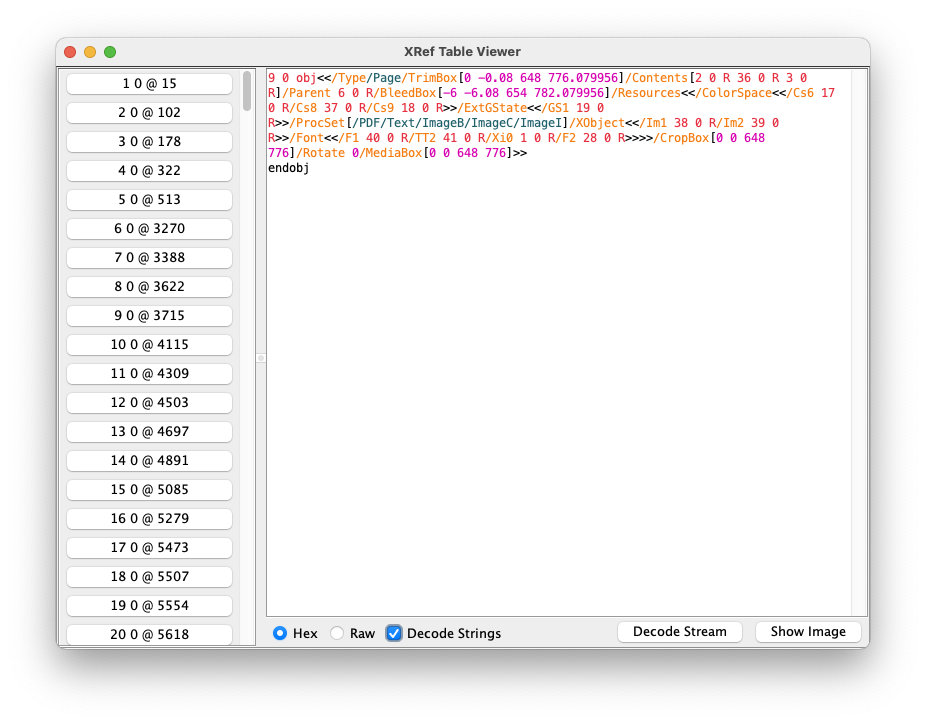
Task: Select xref entry "1 0 @ 15"
Action: coord(149,84)
